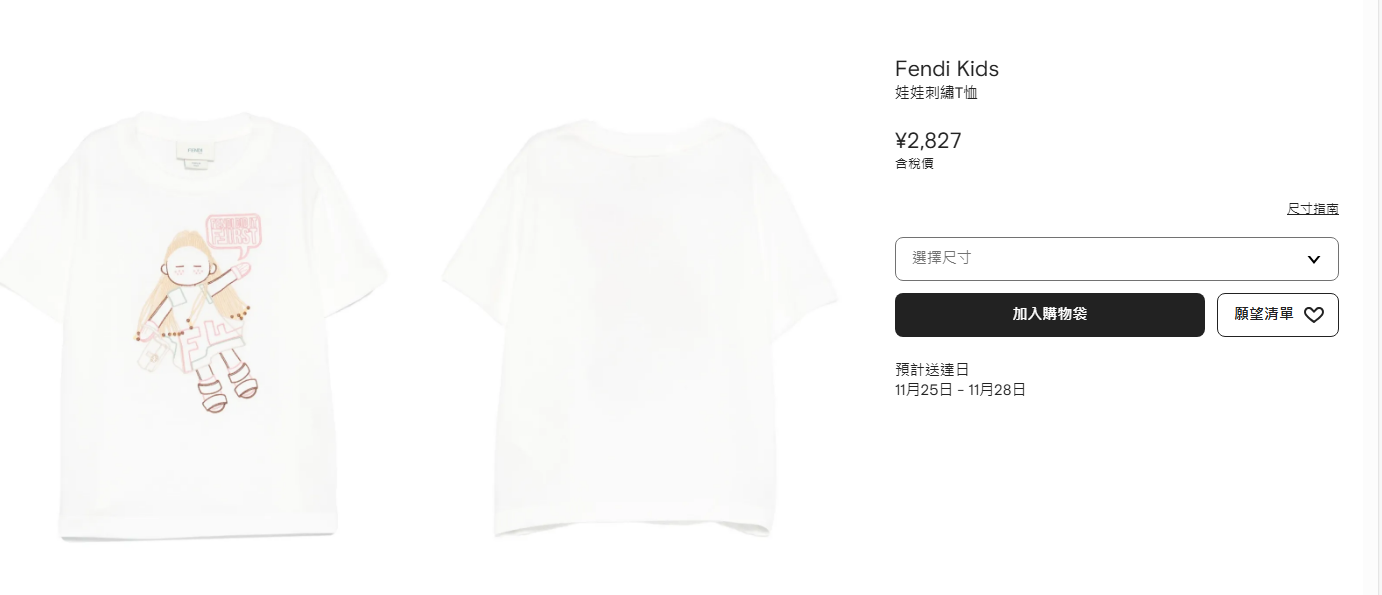
Task: Click the Fendi Kids brand name
Action: (946, 69)
